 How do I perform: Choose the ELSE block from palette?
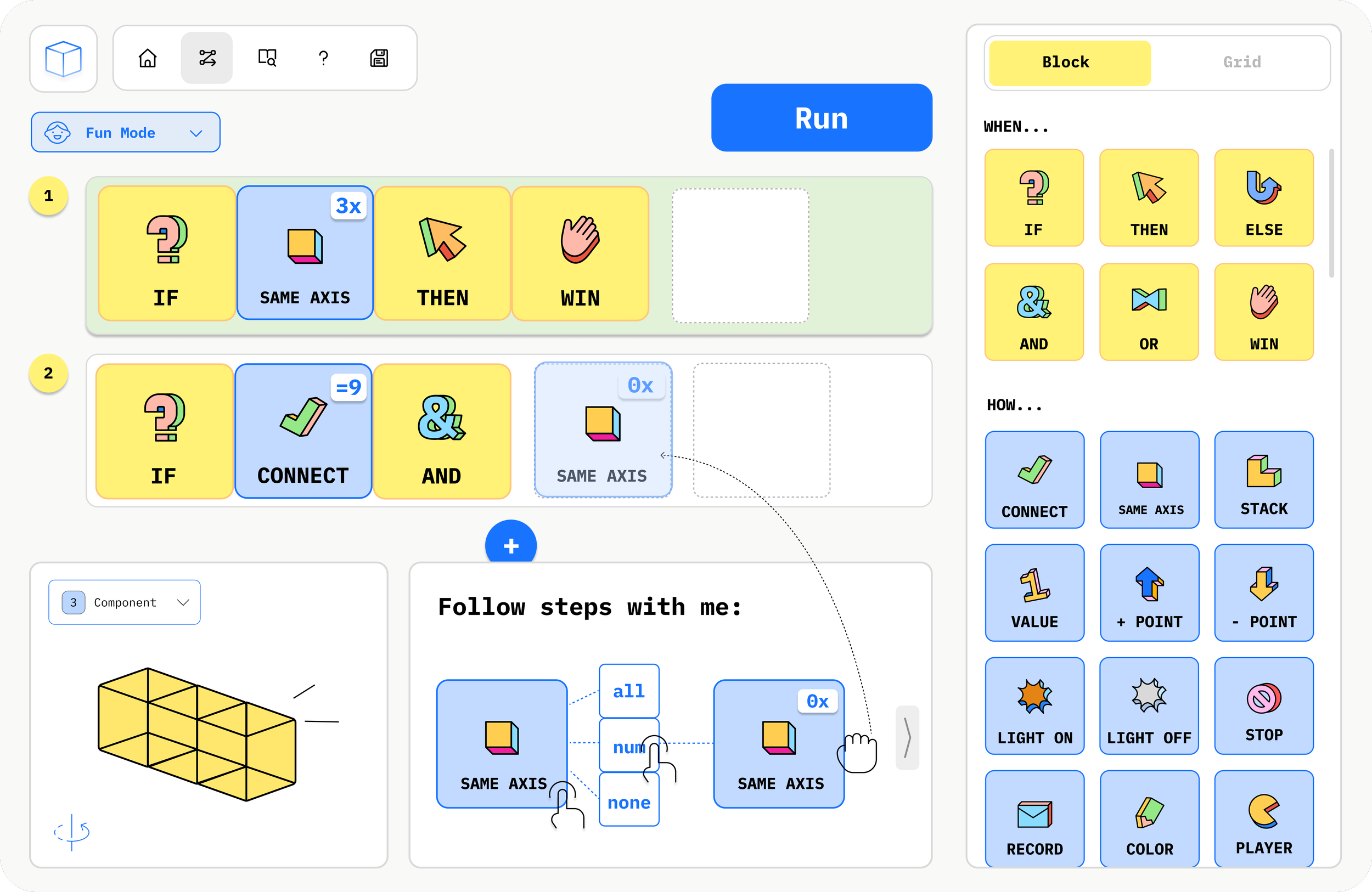[1264, 197]
